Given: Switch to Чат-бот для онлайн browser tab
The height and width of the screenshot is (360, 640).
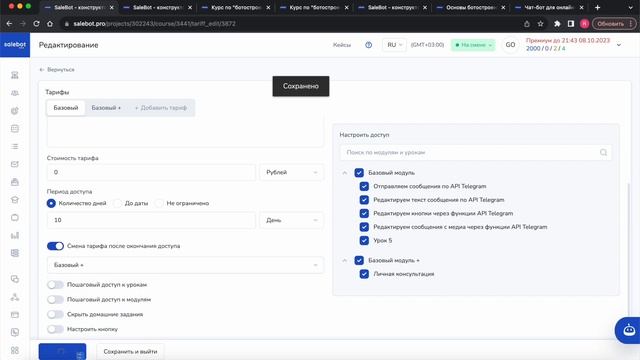Looking at the screenshot, I should click(x=549, y=7).
